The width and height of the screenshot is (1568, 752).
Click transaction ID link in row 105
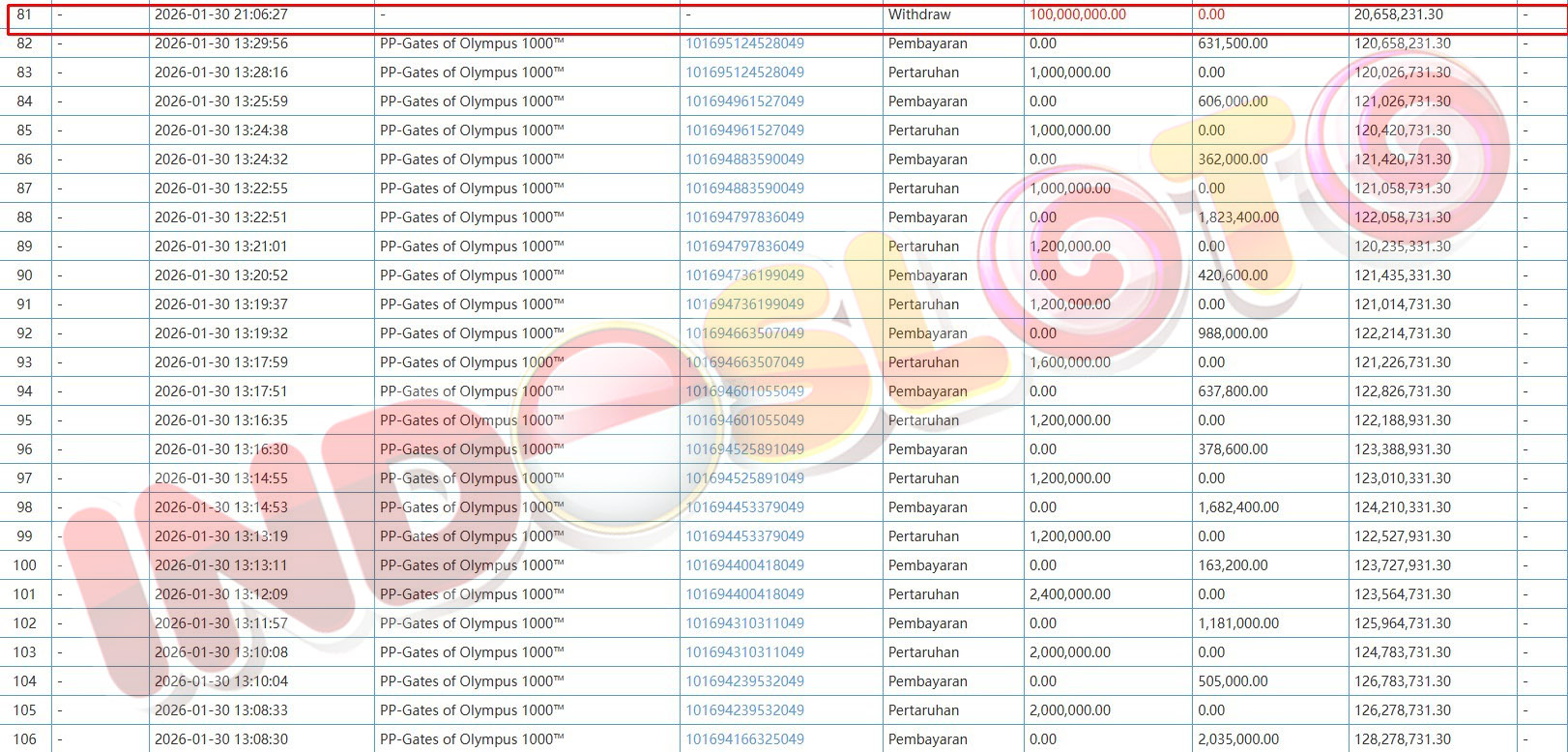click(x=744, y=710)
